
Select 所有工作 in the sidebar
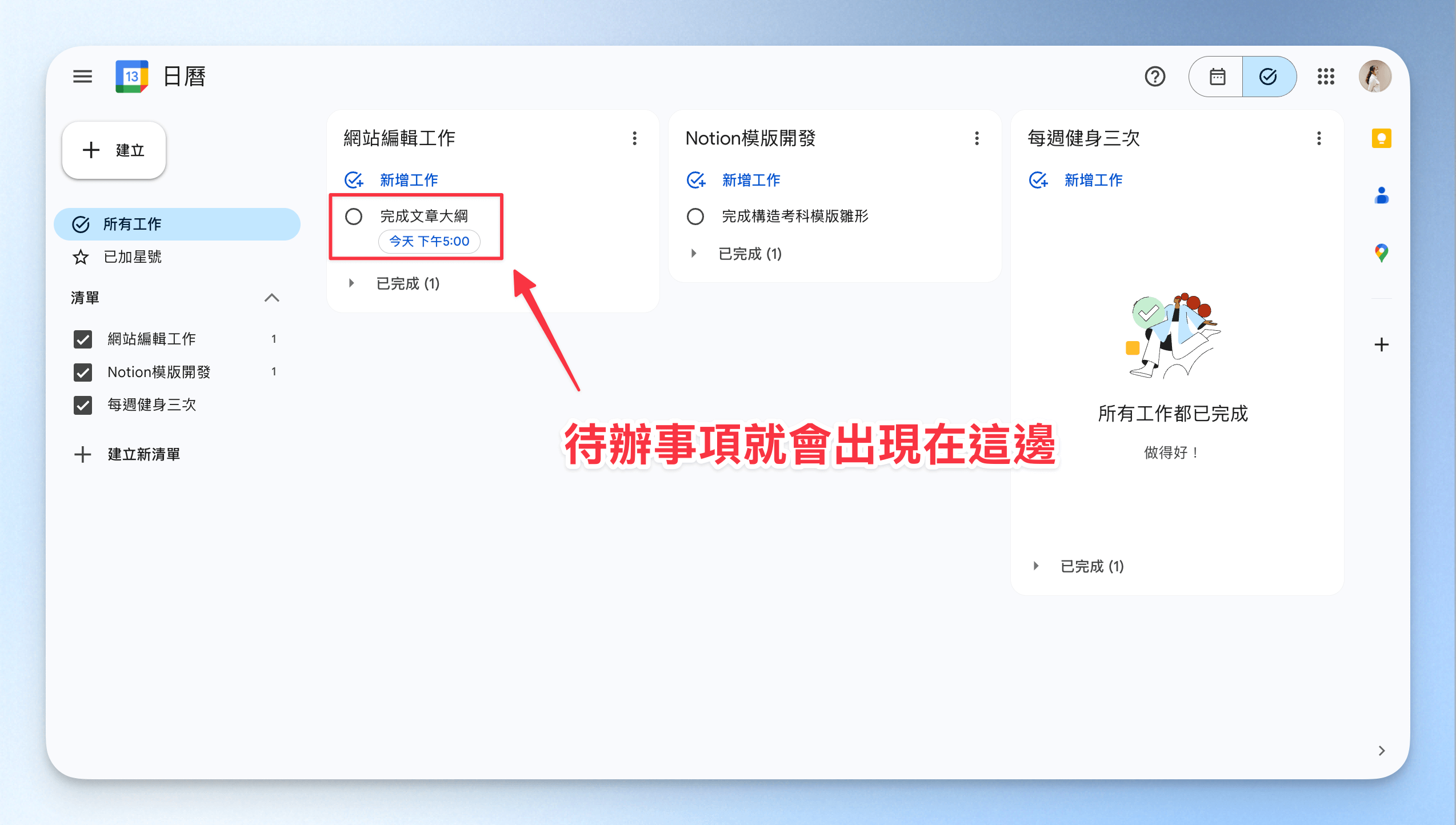coord(133,224)
